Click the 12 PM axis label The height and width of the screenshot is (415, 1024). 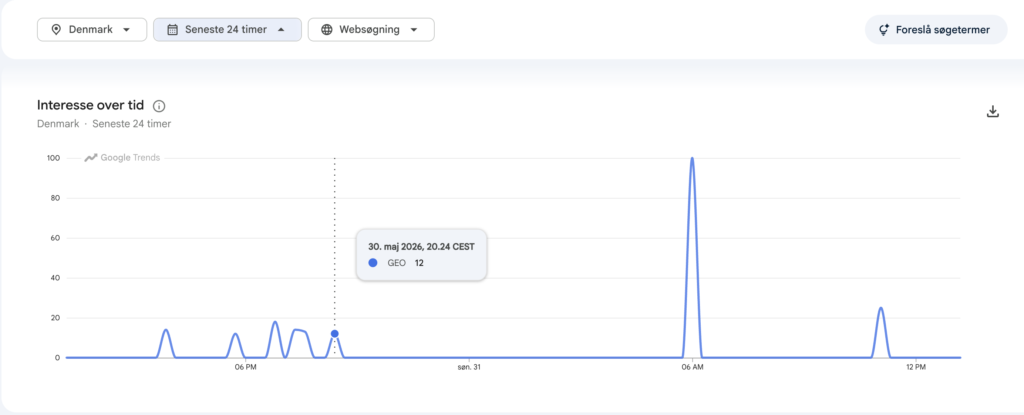[x=916, y=368]
